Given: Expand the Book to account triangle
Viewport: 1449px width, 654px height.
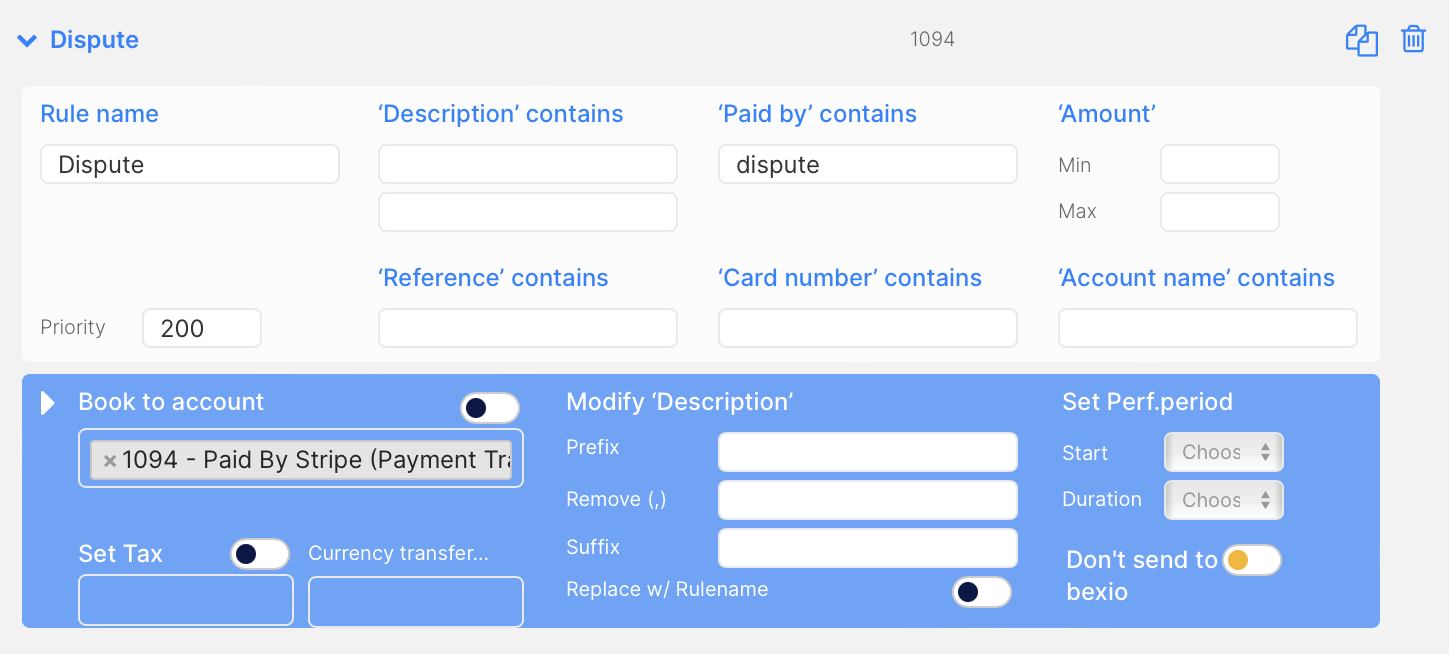Looking at the screenshot, I should click(x=47, y=403).
